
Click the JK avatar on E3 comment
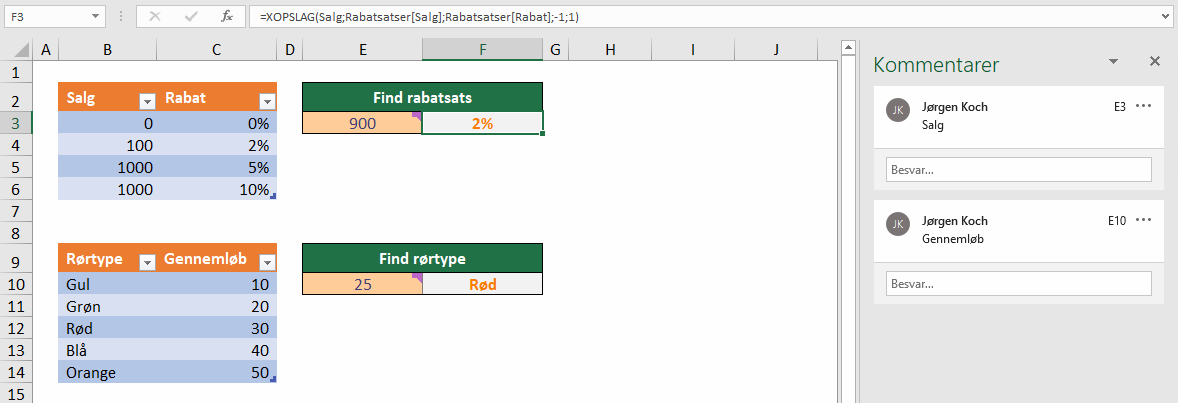pos(897,110)
